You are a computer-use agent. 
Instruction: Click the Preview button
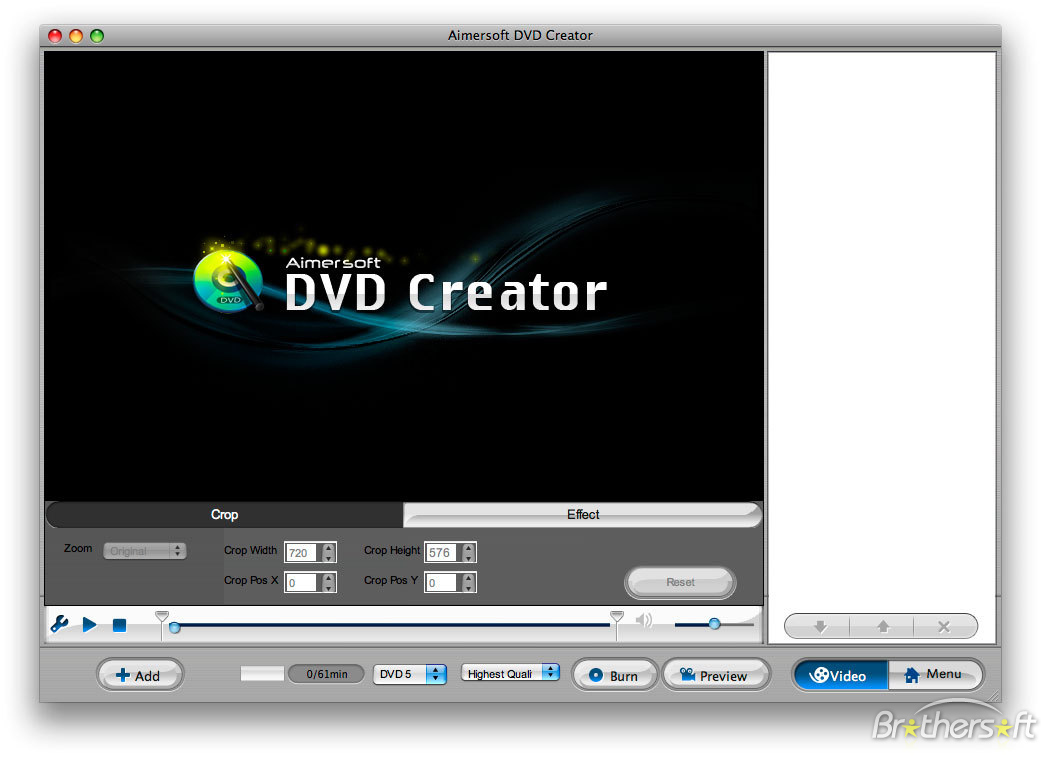pyautogui.click(x=716, y=675)
